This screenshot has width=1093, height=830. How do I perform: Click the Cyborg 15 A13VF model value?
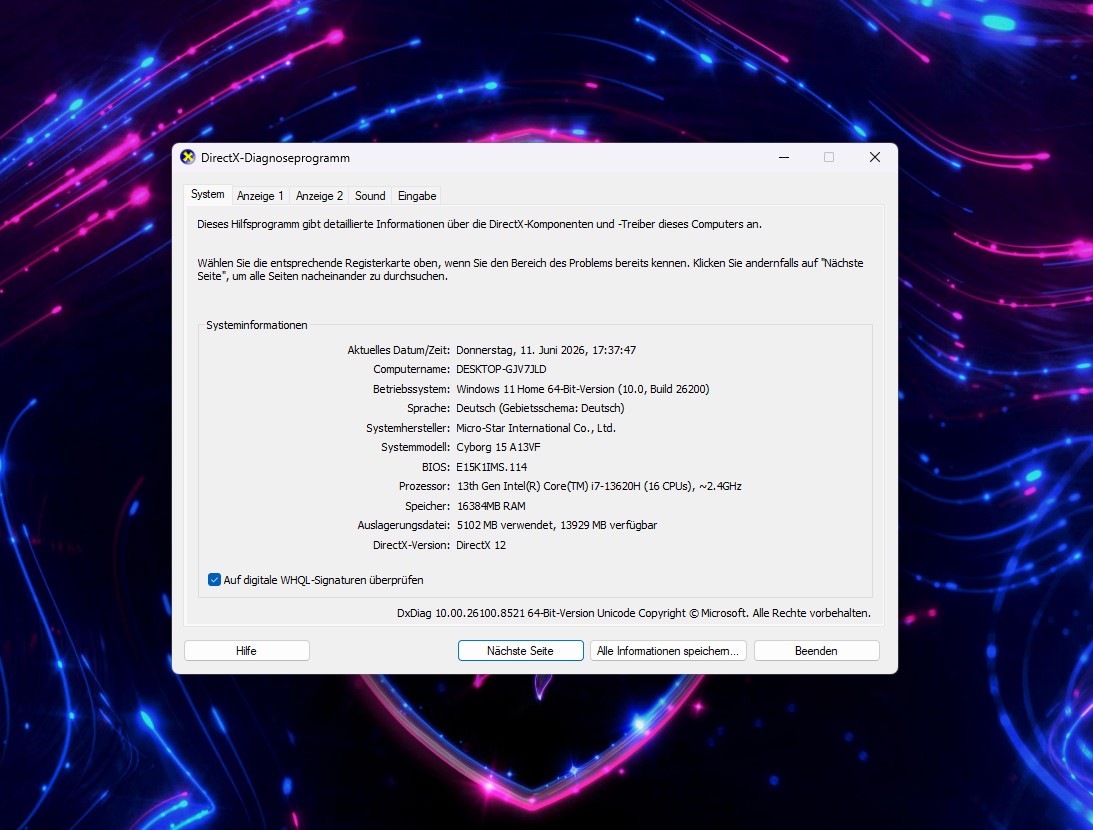click(x=498, y=447)
